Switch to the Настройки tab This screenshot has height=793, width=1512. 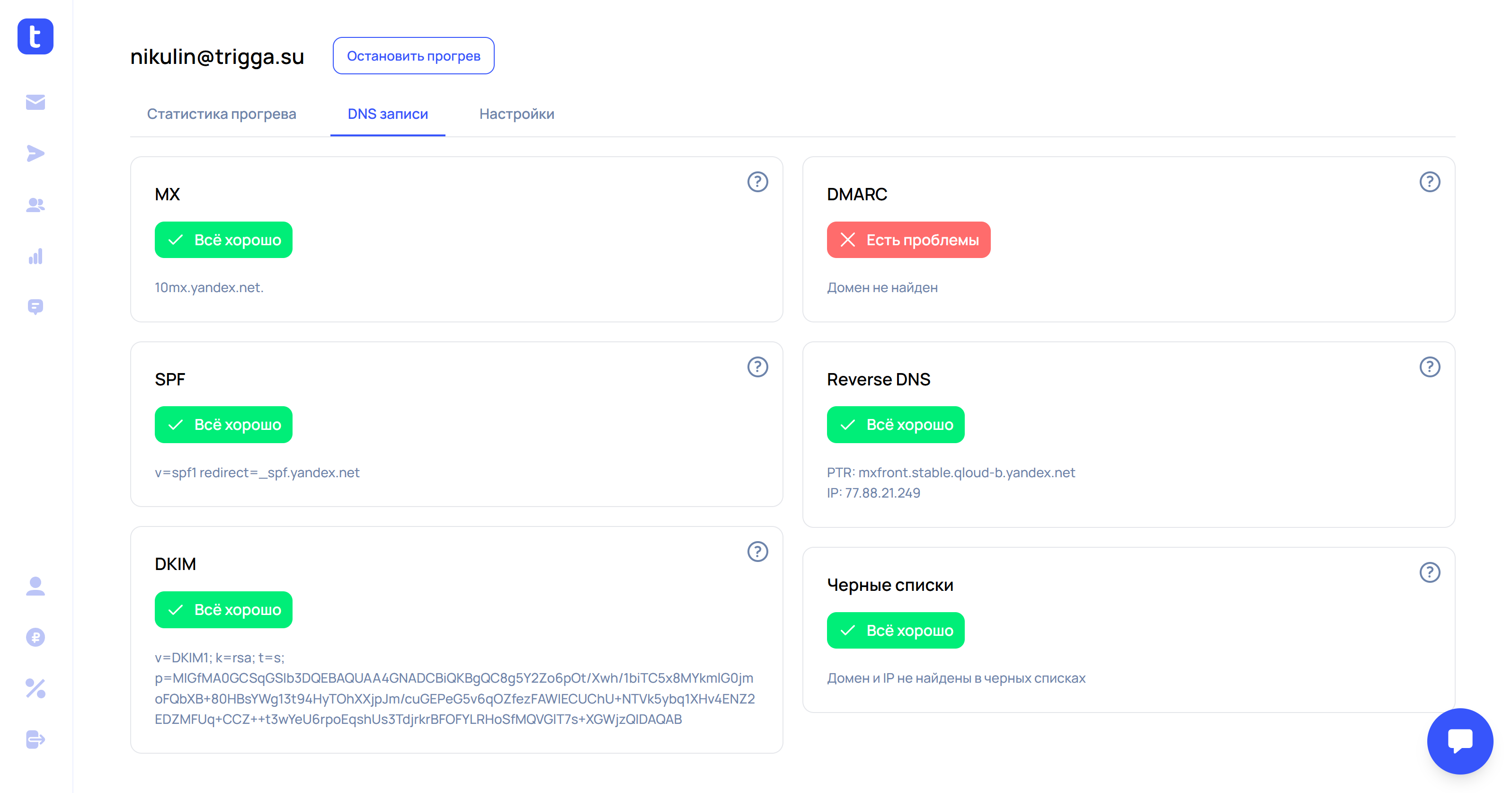516,114
